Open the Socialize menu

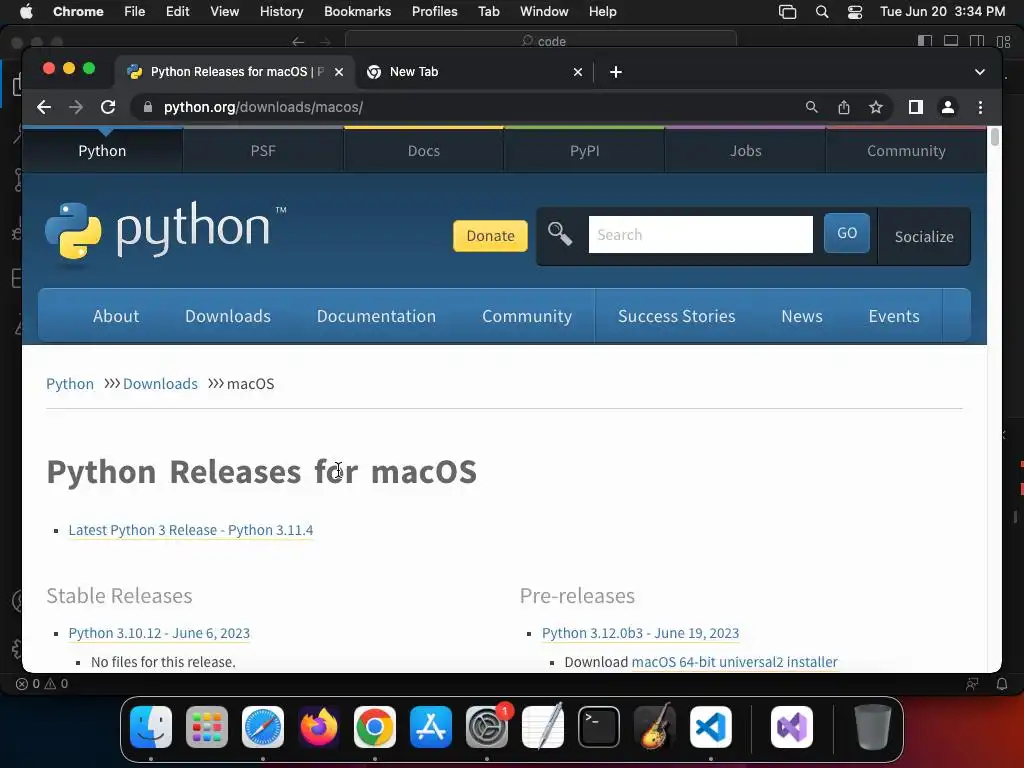click(x=924, y=236)
